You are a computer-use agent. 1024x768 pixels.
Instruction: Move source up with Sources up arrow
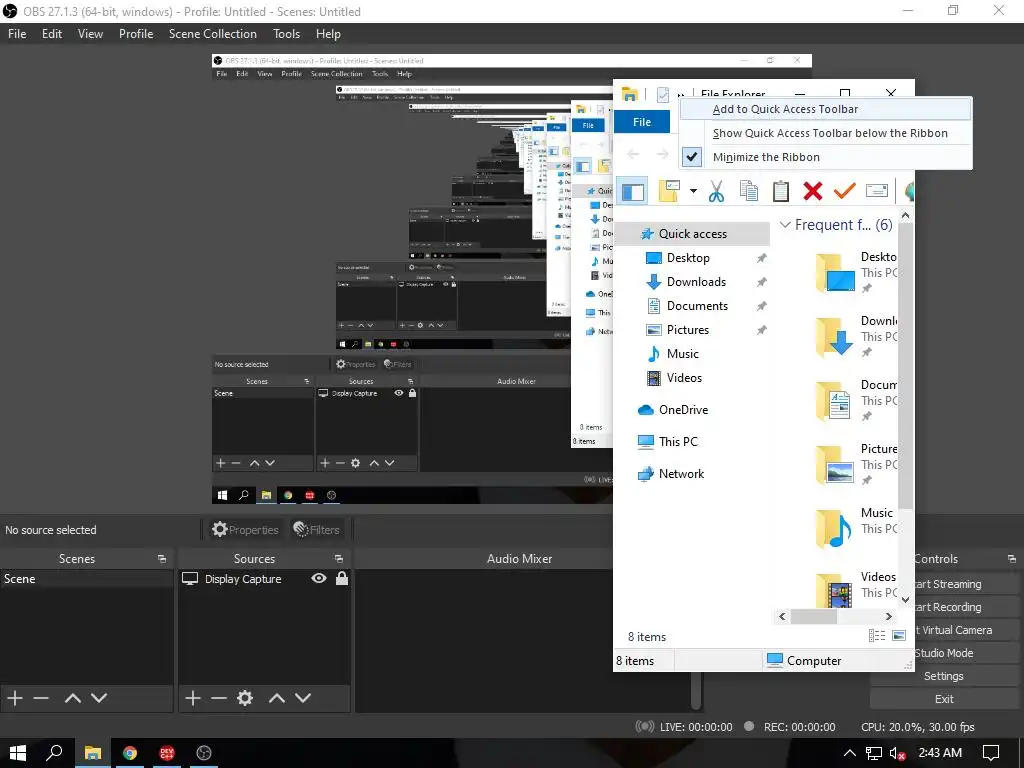(x=277, y=698)
